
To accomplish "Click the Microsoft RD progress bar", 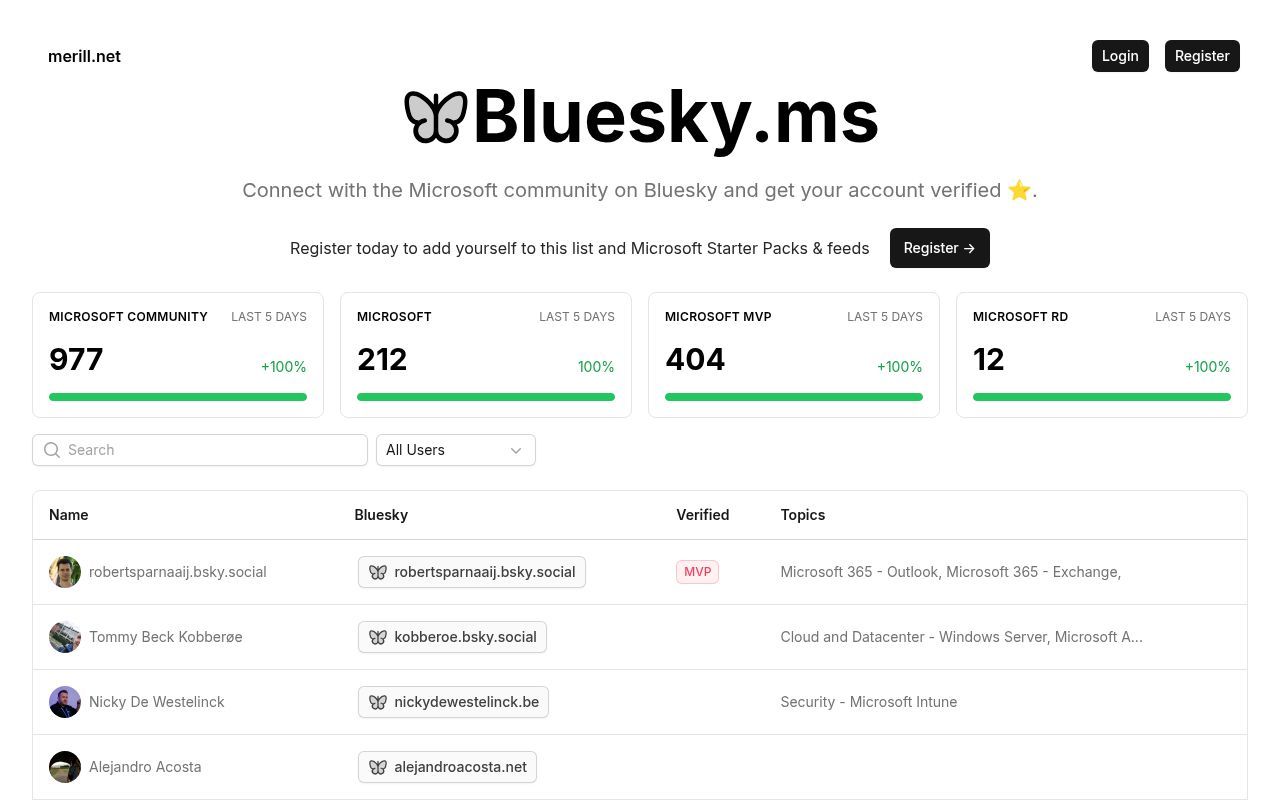I will pyautogui.click(x=1102, y=397).
